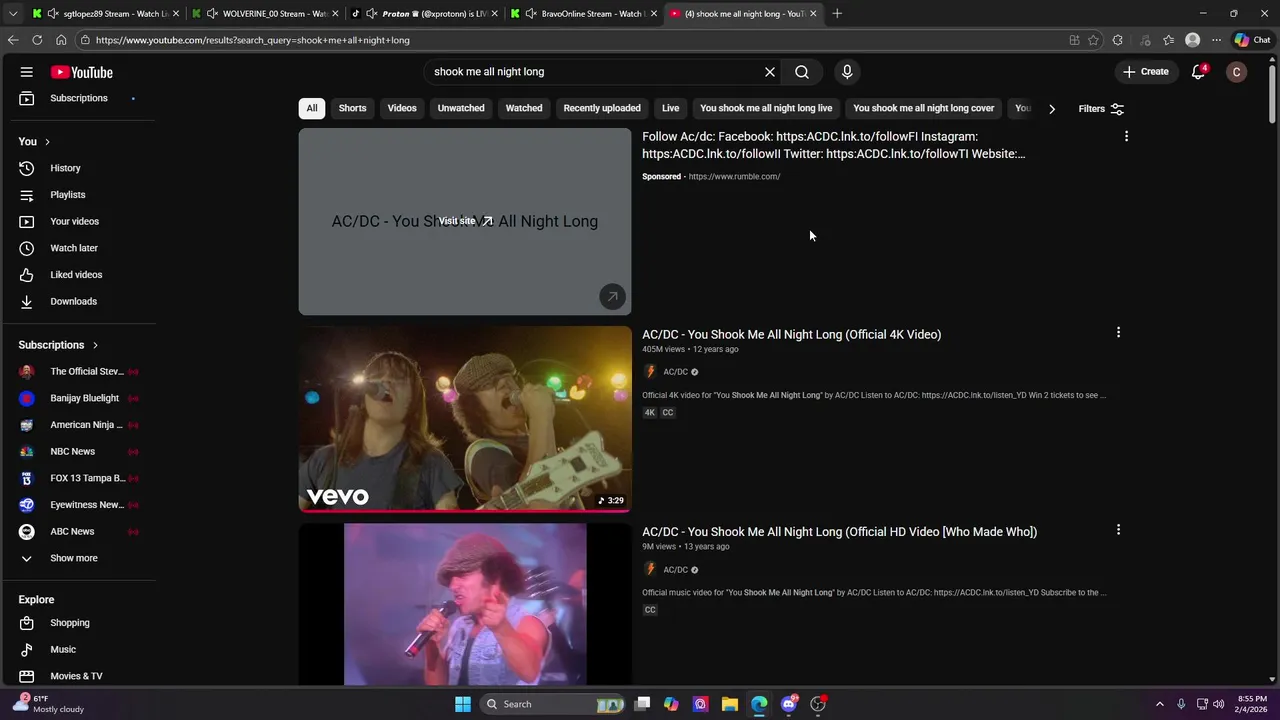Open Subscriptions in the sidebar
The height and width of the screenshot is (720, 1280).
tap(78, 98)
